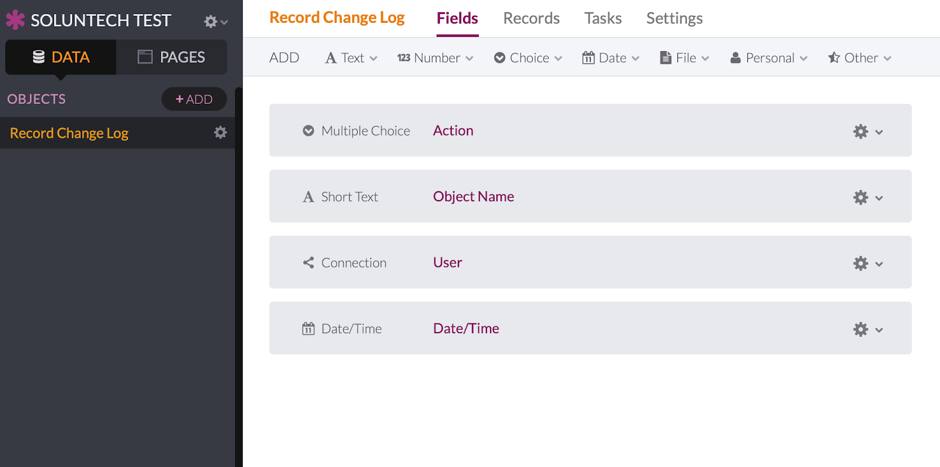
Task: Click the + ADD object button
Action: click(194, 99)
